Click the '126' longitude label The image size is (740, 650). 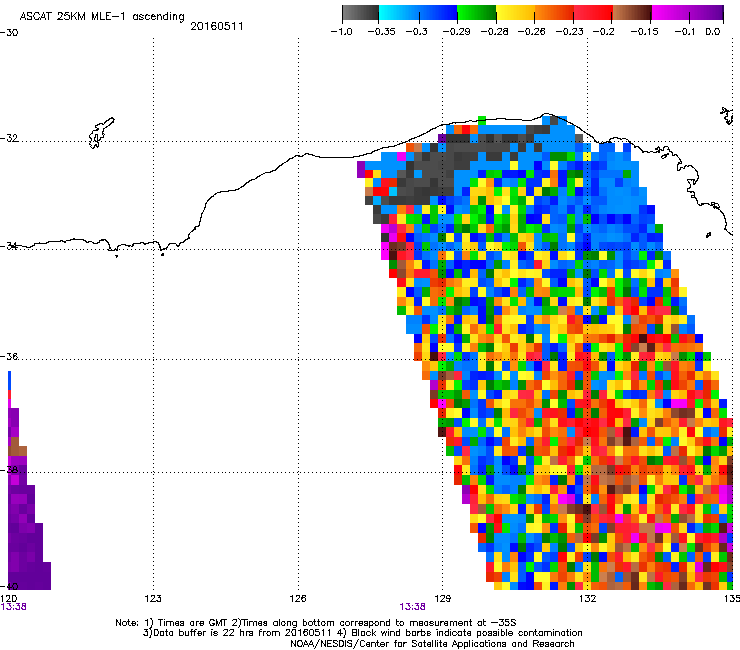(x=298, y=599)
